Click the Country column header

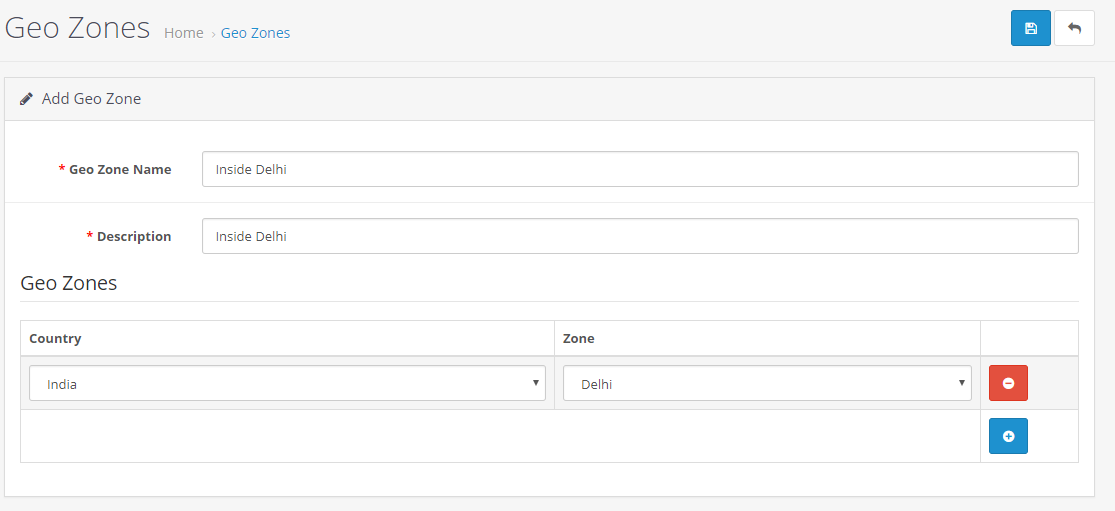click(55, 338)
